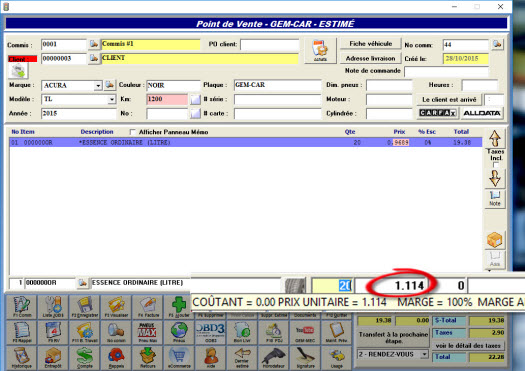Mark Le client est arrivé

(x=449, y=99)
